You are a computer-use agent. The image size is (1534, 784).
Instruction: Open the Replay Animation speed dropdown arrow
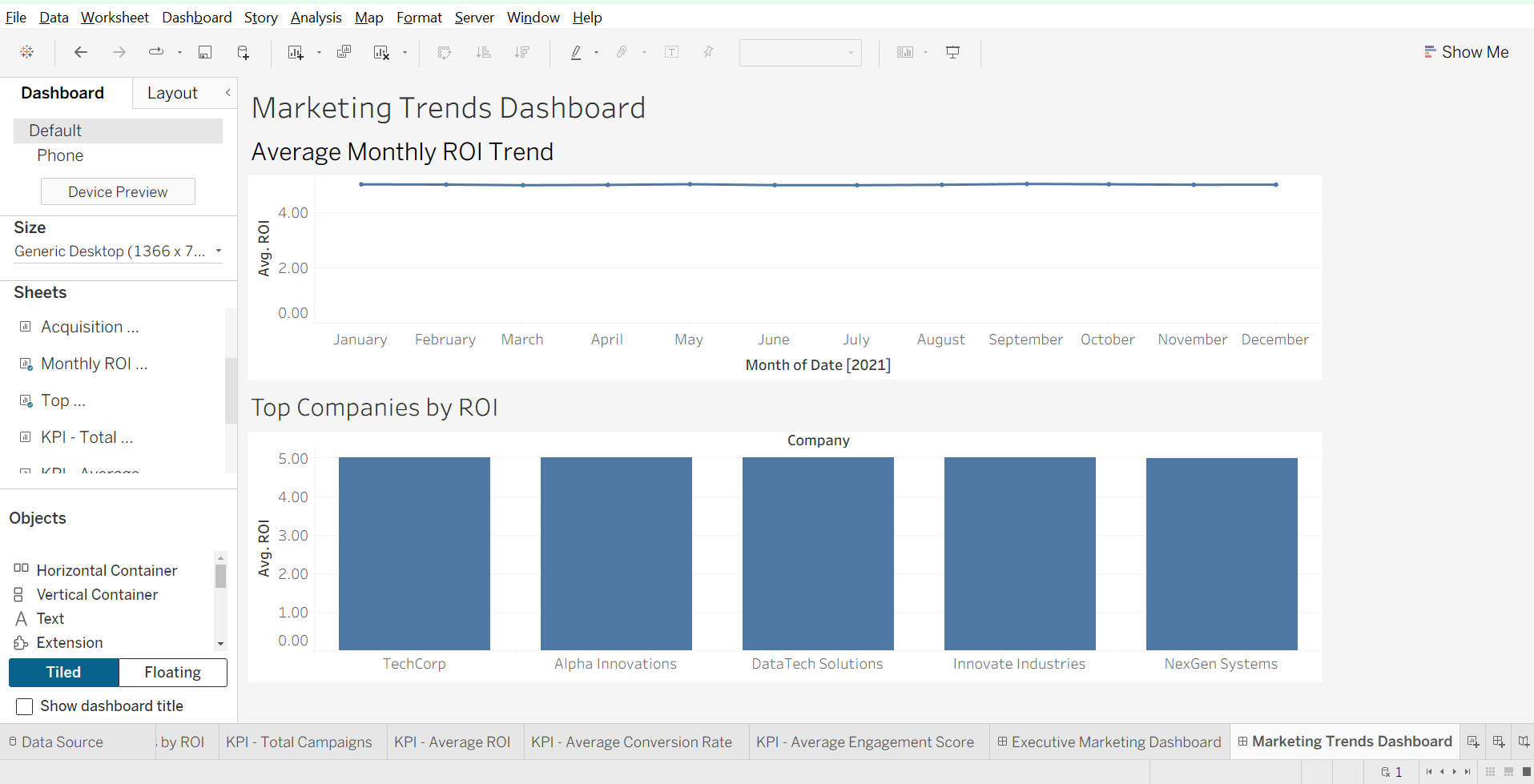pos(179,53)
